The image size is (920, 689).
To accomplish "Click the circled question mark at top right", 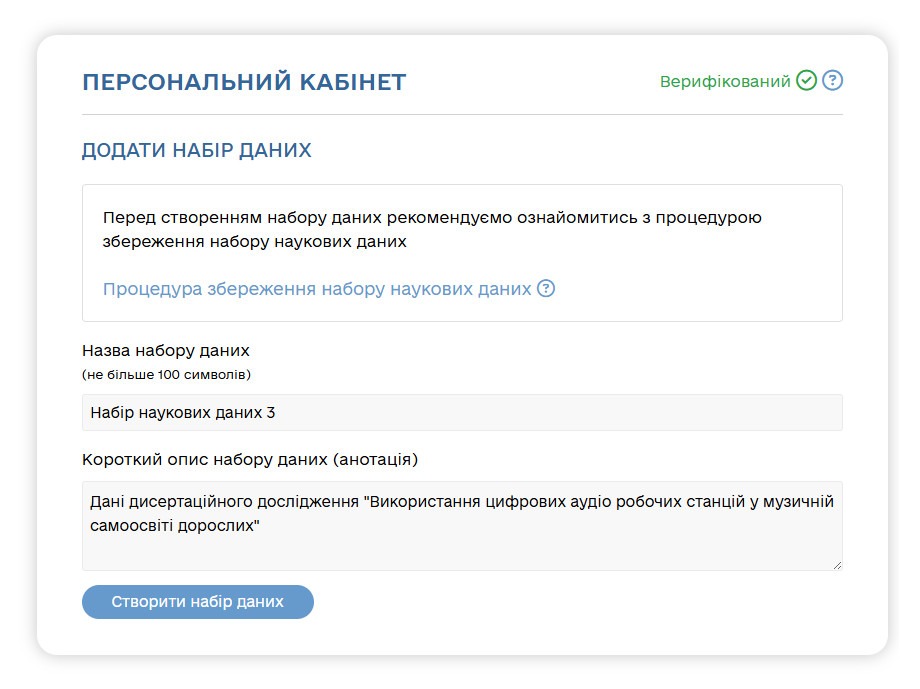I will tap(834, 81).
